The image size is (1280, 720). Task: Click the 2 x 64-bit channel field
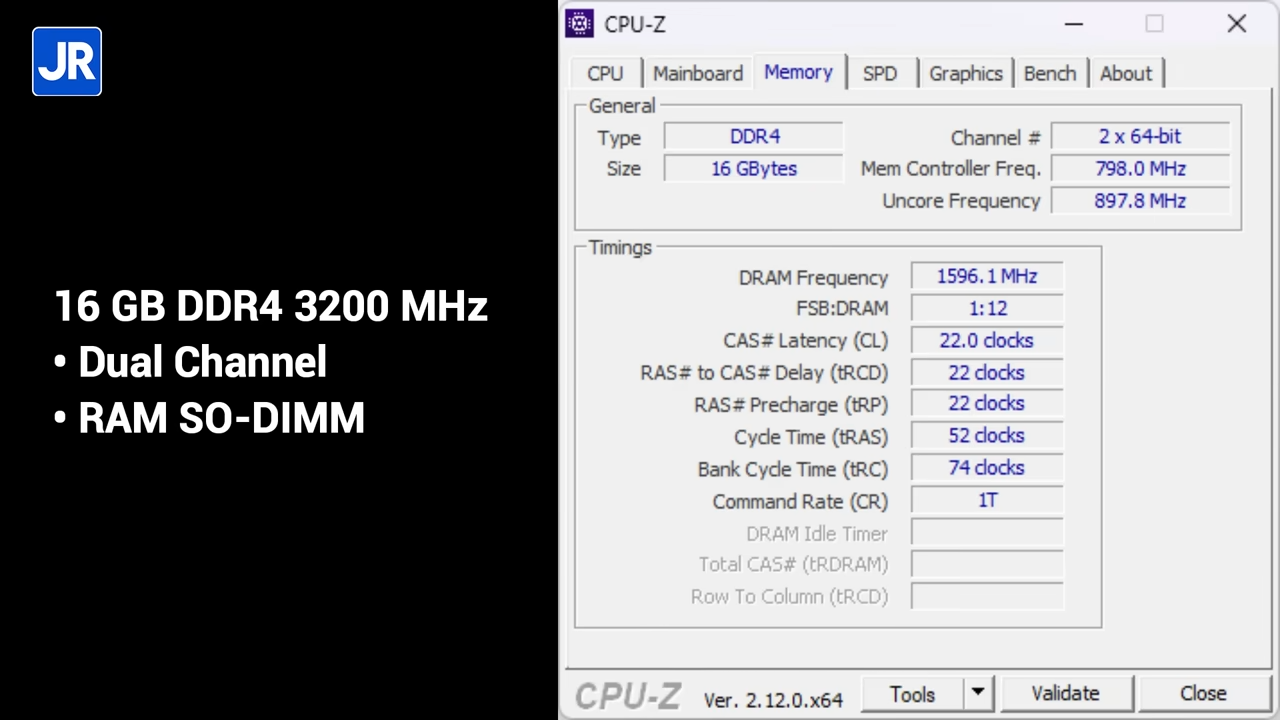point(1140,137)
